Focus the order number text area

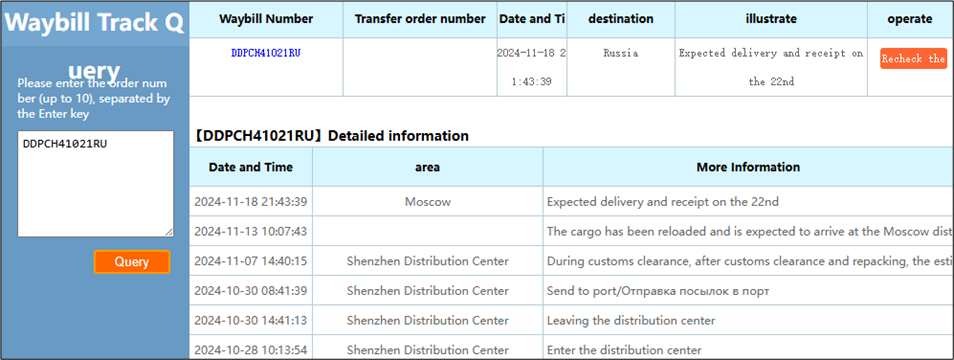point(96,184)
